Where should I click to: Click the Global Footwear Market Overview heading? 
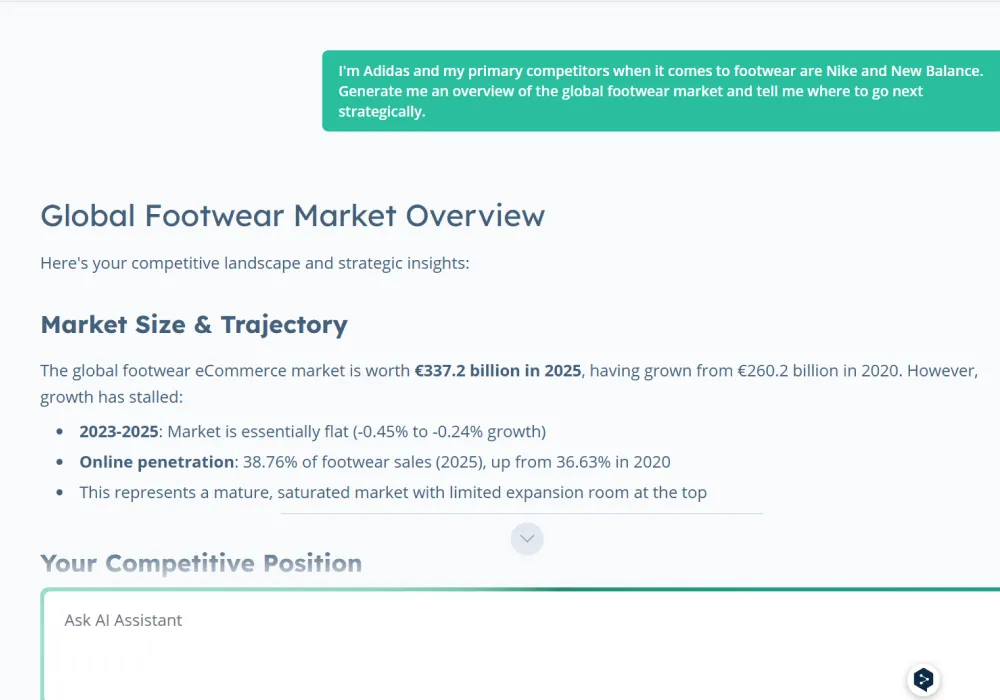click(x=292, y=216)
